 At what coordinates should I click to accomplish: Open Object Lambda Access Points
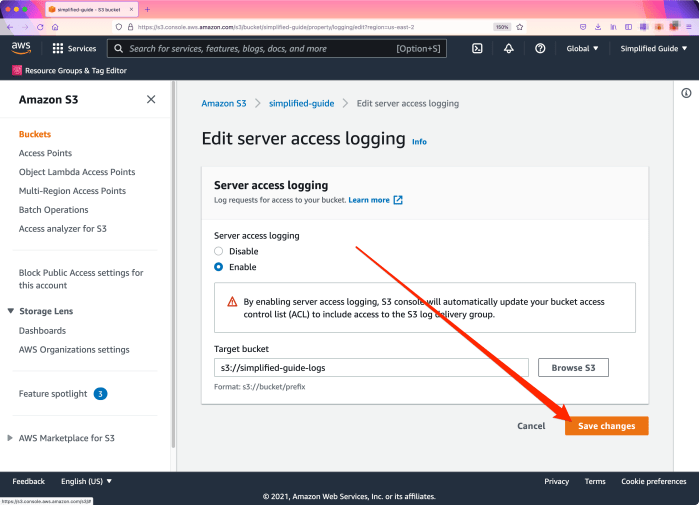77,172
